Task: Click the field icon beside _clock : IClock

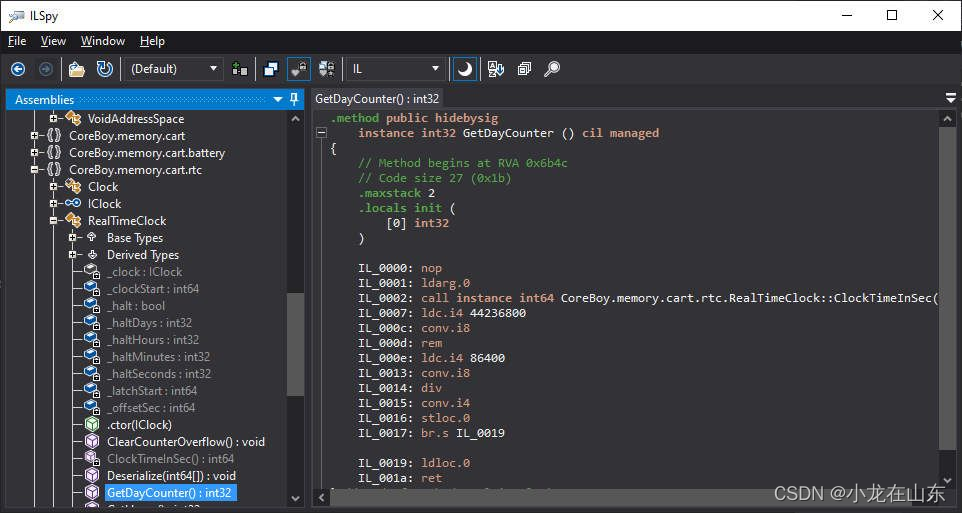Action: point(91,271)
